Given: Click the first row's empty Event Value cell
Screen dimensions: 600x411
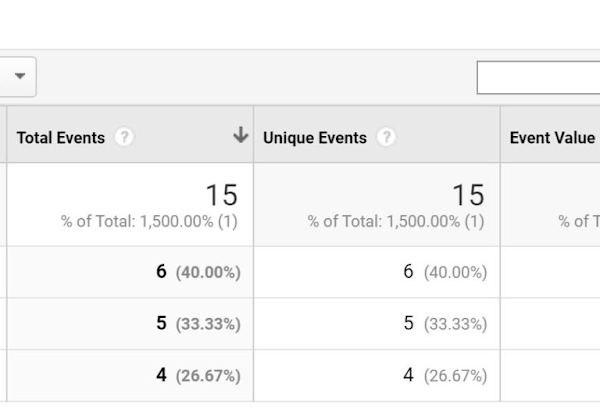Looking at the screenshot, I should pos(550,272).
